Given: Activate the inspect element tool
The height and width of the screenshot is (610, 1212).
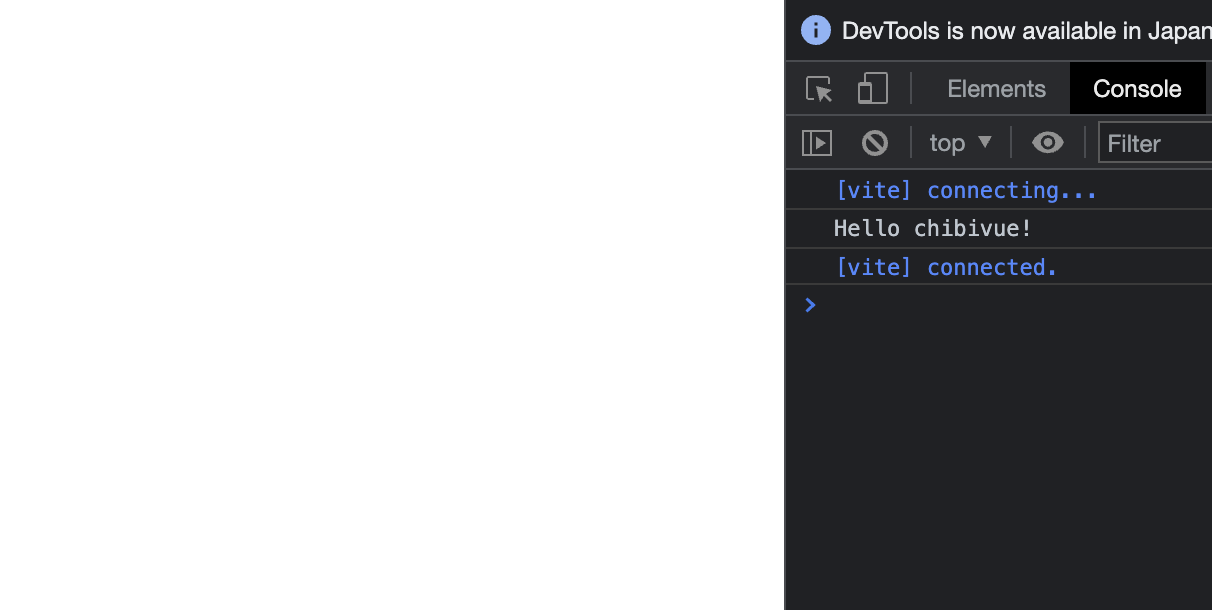Looking at the screenshot, I should coord(818,88).
